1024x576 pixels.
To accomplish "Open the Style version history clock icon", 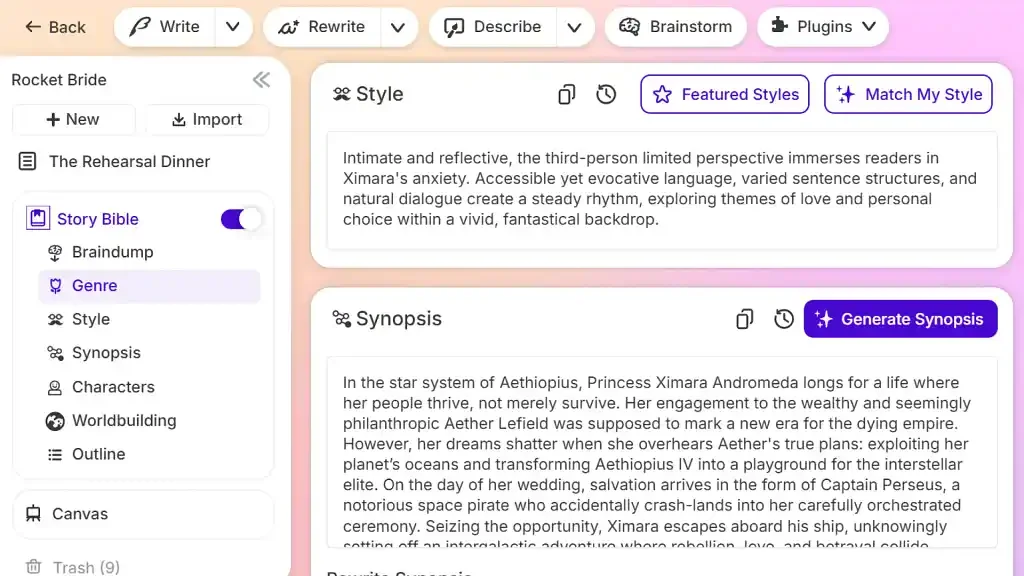I will (606, 93).
